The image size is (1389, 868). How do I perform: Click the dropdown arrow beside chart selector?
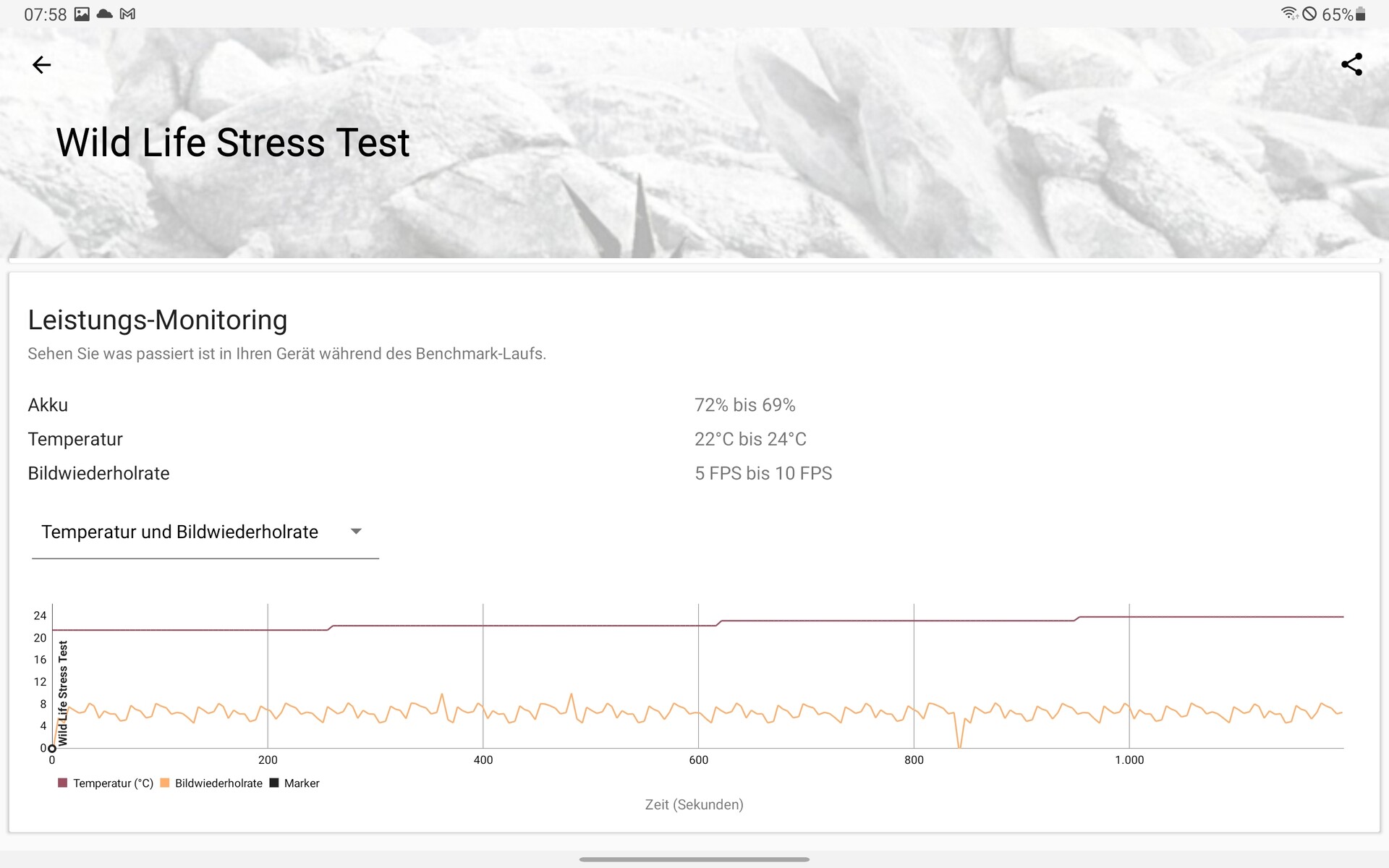[356, 532]
